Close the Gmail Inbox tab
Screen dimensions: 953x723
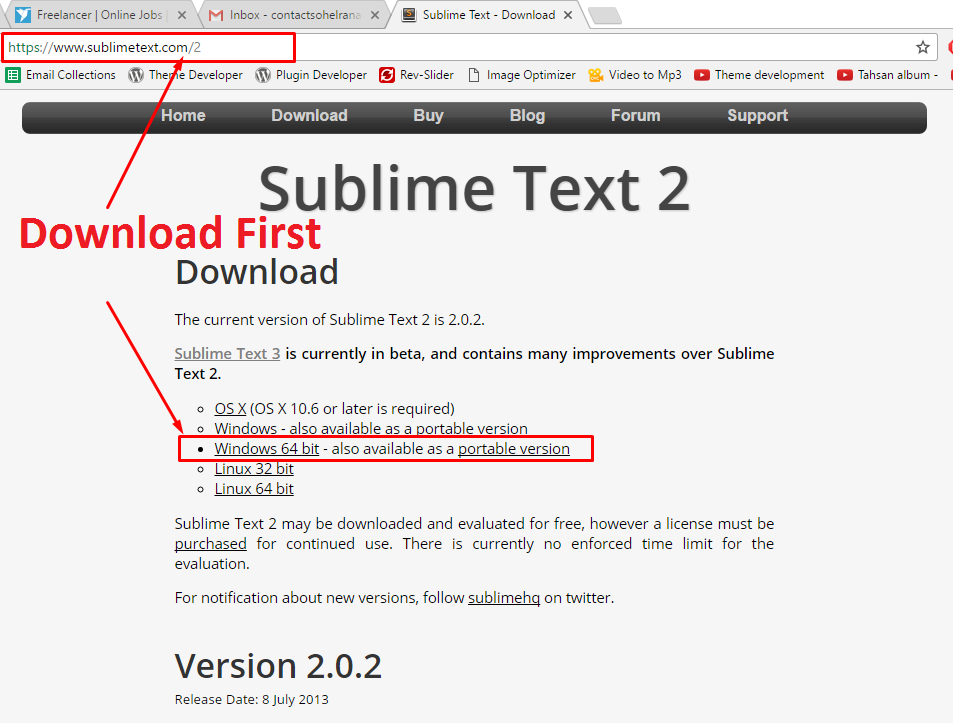click(x=375, y=15)
